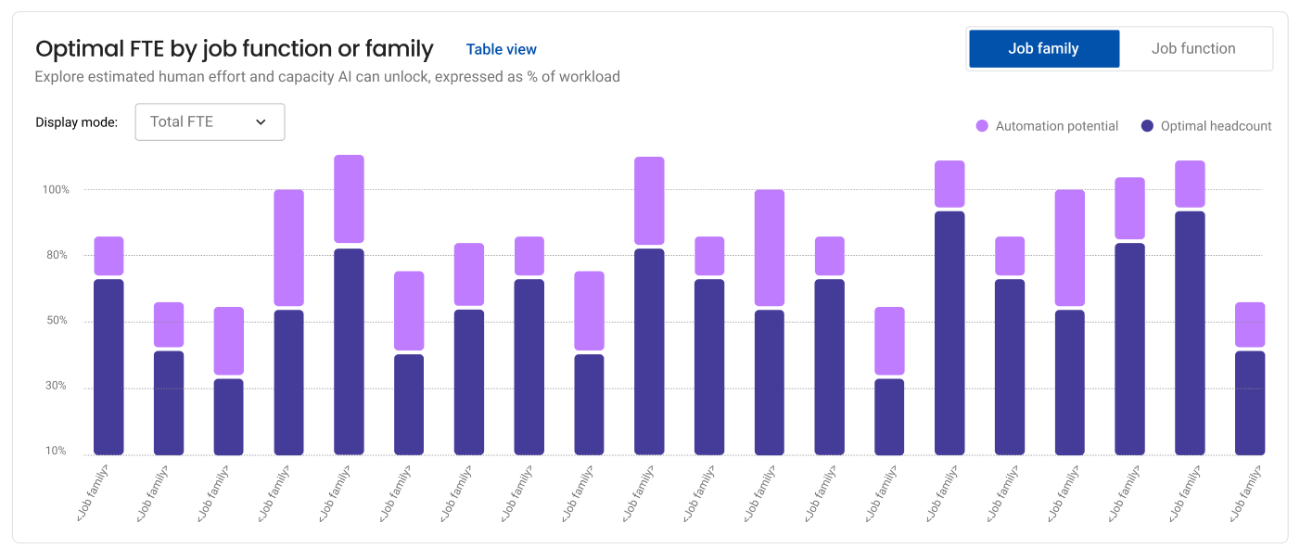Click the dark Optimal headcount segment of the first bar
The height and width of the screenshot is (553, 1300).
tap(108, 366)
